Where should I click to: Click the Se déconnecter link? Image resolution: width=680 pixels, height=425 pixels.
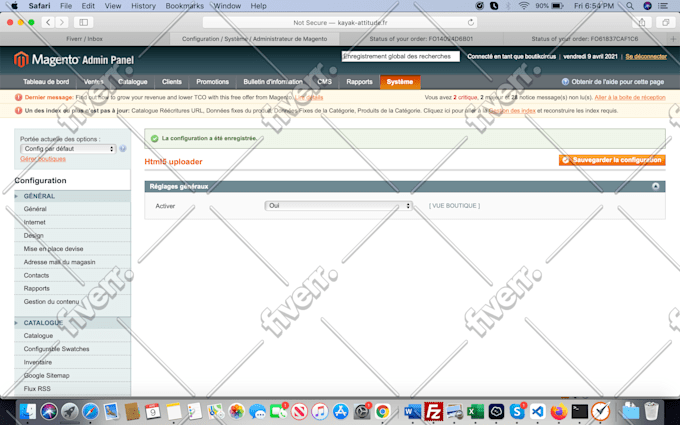point(646,56)
